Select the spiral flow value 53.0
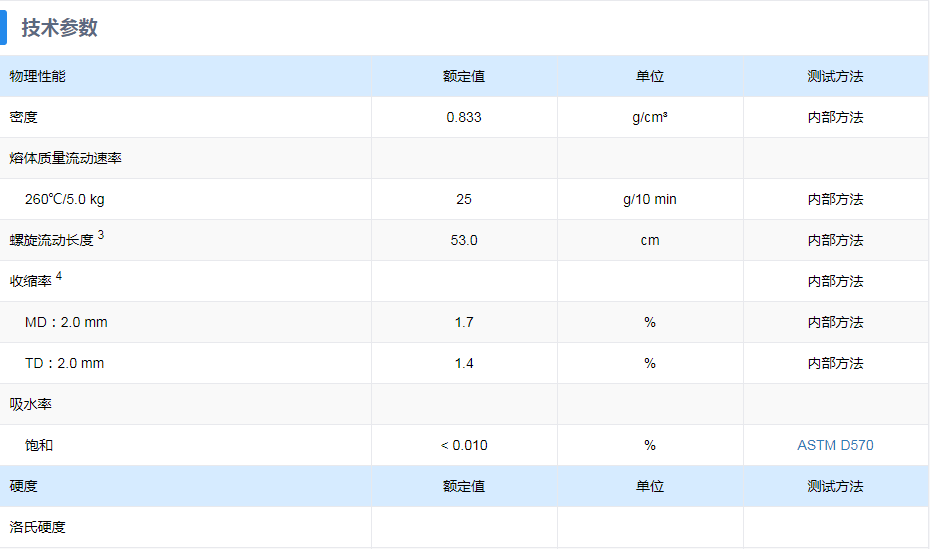930x549 pixels. tap(464, 240)
